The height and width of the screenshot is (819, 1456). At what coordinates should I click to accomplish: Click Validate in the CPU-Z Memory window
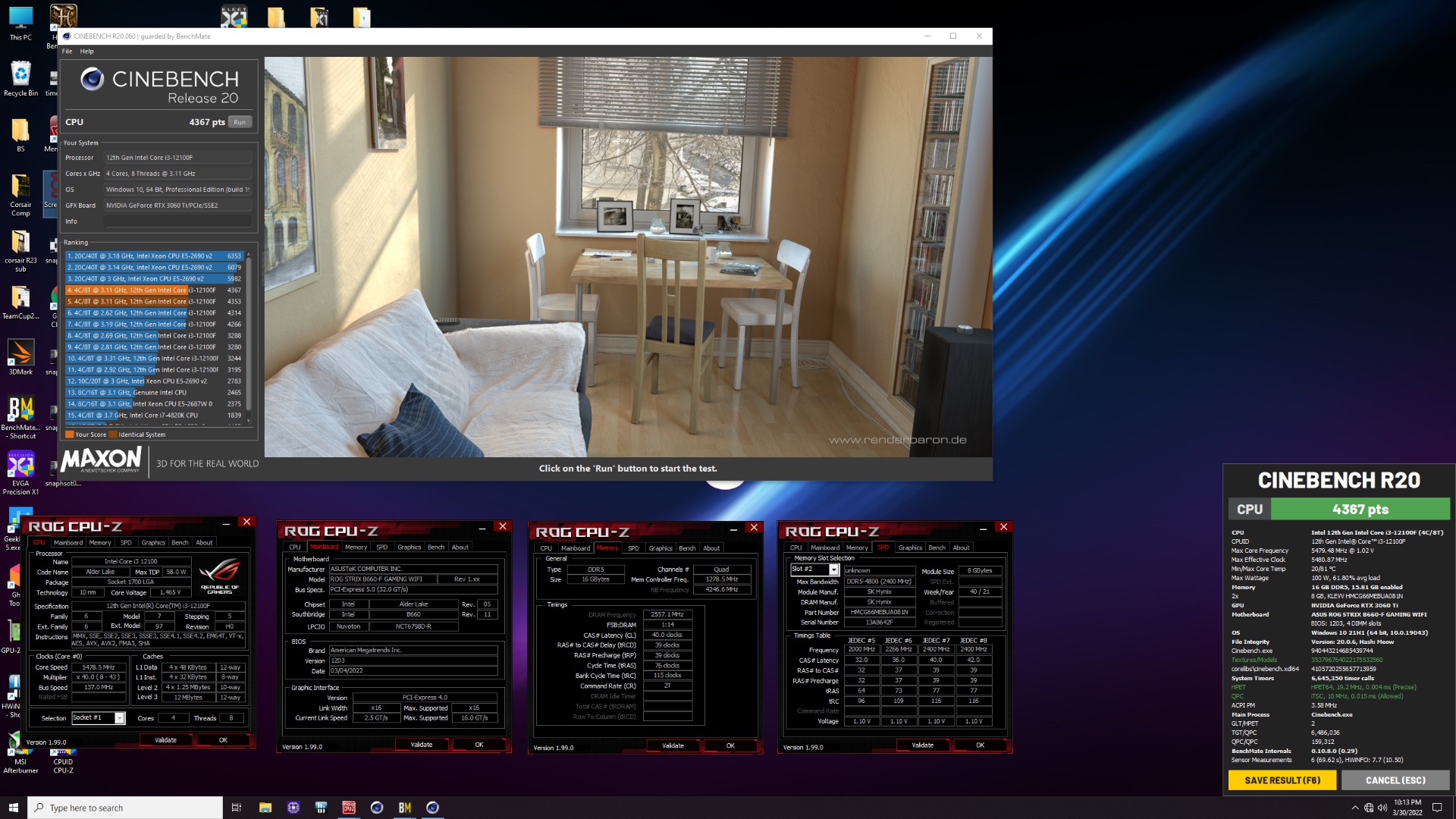673,745
